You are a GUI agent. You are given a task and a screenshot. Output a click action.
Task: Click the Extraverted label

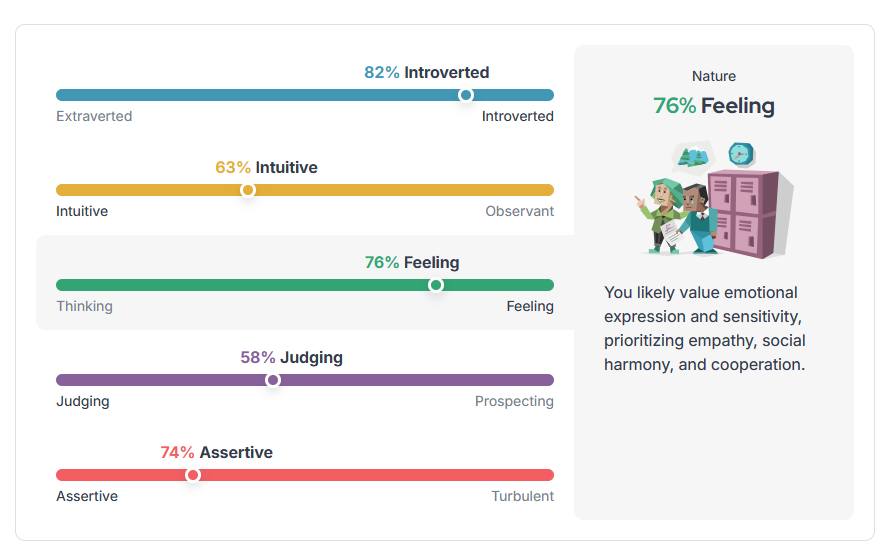coord(94,116)
